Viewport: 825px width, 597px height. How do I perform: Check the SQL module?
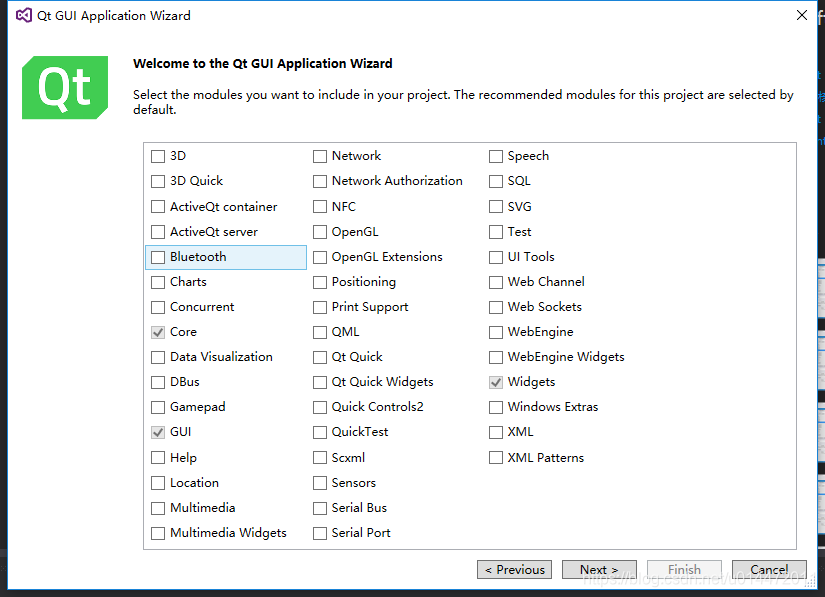click(x=496, y=181)
